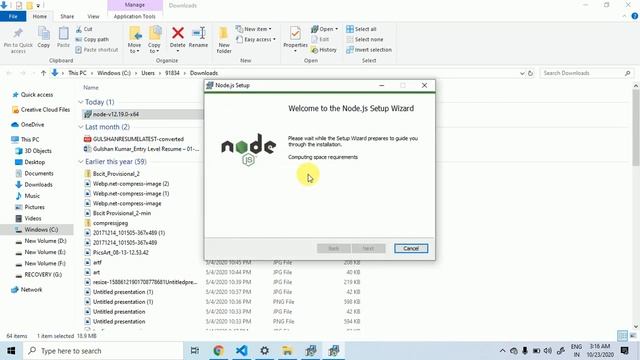Click the volume icon in system tray
640x360 pixels.
[548, 351]
